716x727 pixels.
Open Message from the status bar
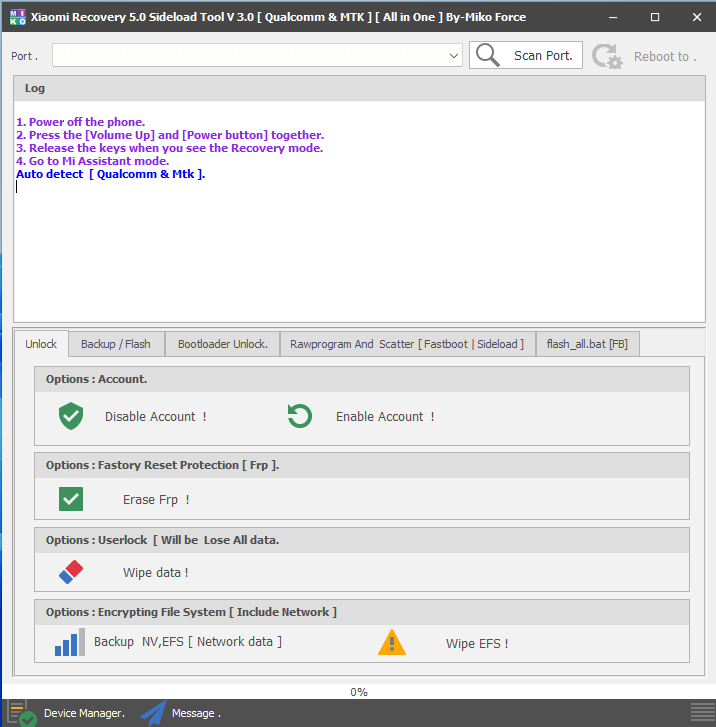coord(196,713)
